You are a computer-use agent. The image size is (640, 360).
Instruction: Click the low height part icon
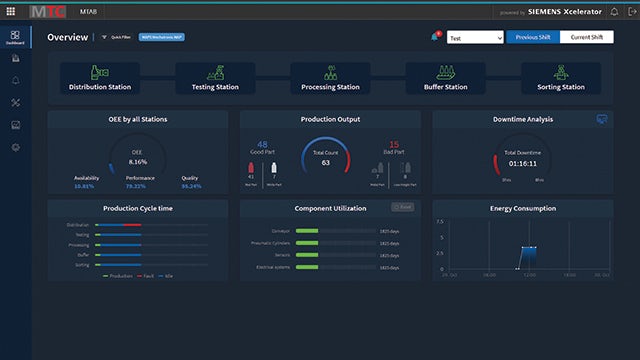pyautogui.click(x=405, y=167)
